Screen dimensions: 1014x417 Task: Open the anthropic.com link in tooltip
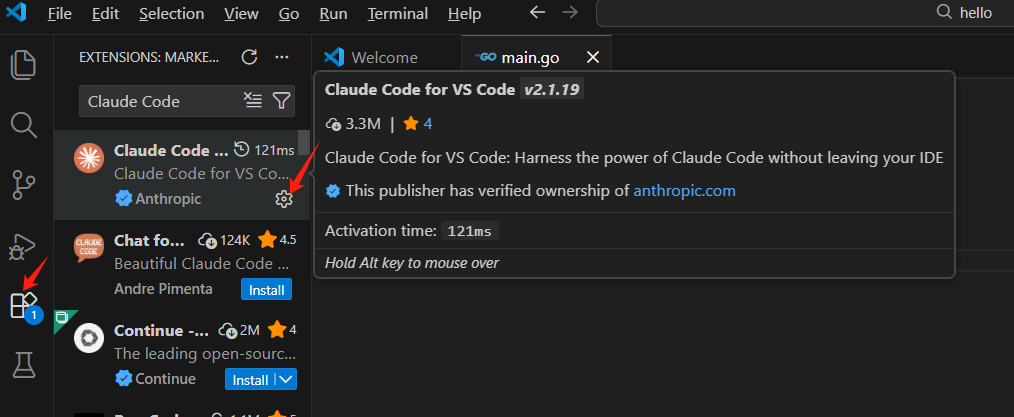(x=684, y=191)
